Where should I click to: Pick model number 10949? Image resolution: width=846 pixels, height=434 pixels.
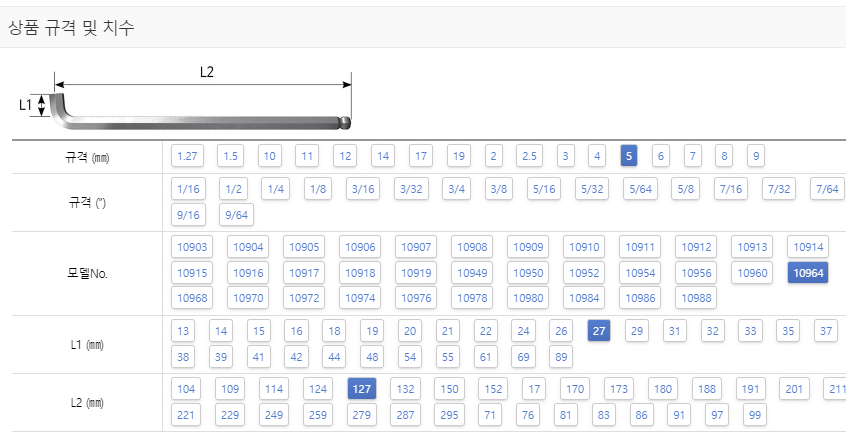click(x=472, y=273)
